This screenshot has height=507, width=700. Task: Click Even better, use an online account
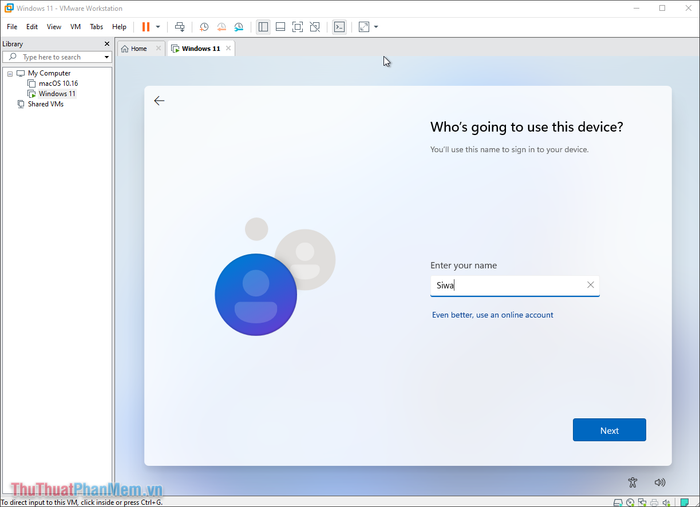[x=492, y=315]
